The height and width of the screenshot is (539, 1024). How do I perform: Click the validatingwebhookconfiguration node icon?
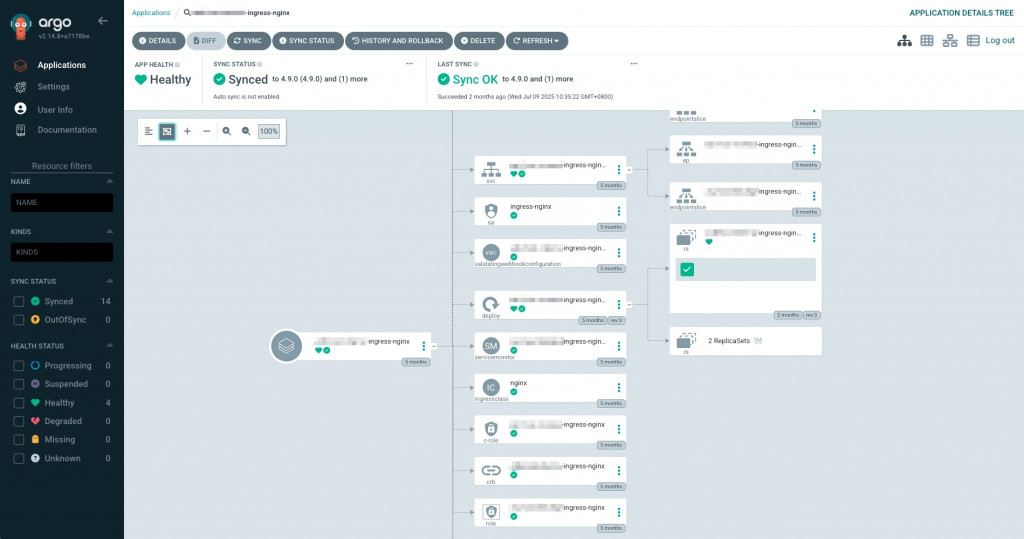click(491, 252)
